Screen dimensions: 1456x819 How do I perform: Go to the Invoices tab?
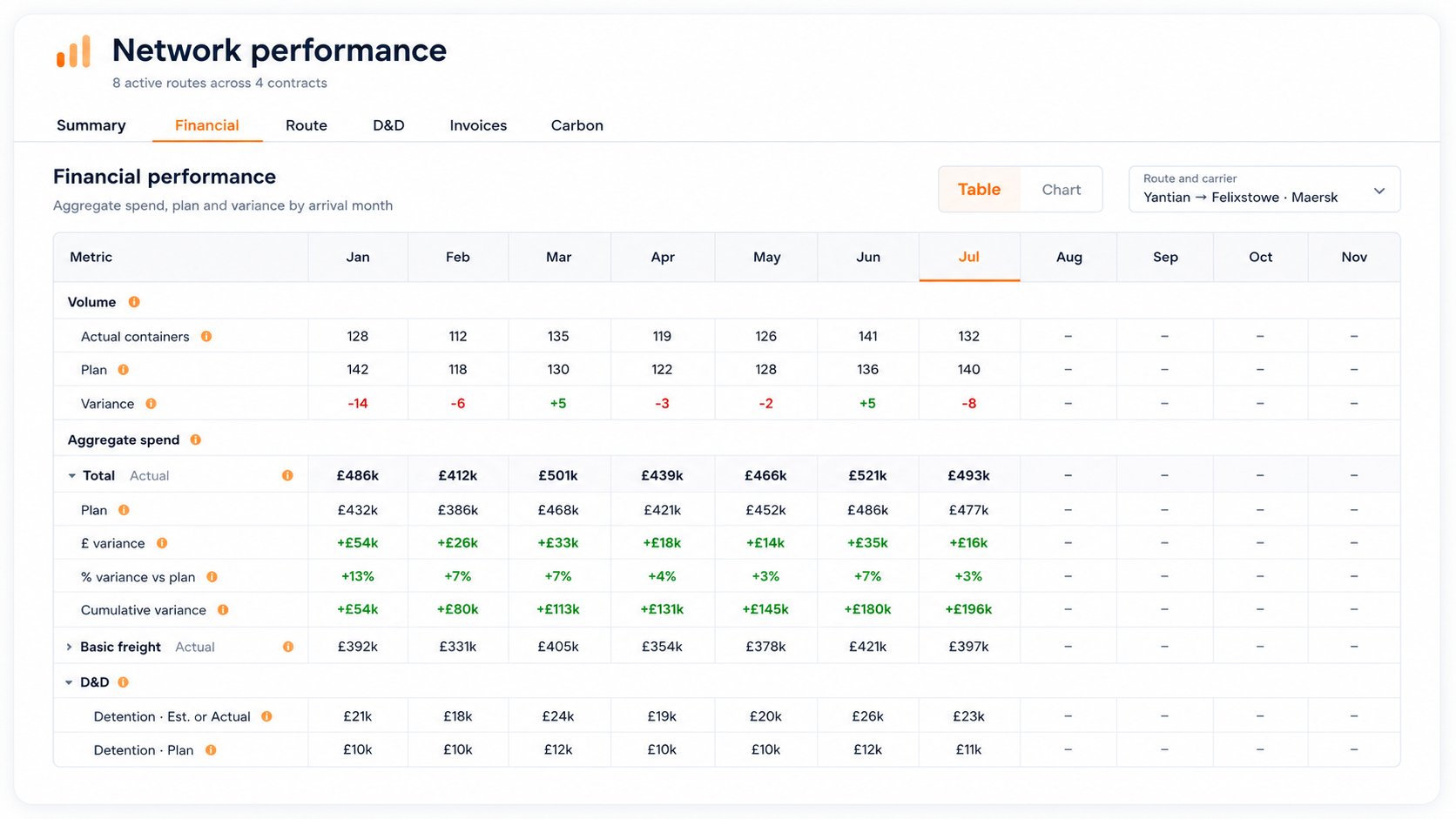478,125
